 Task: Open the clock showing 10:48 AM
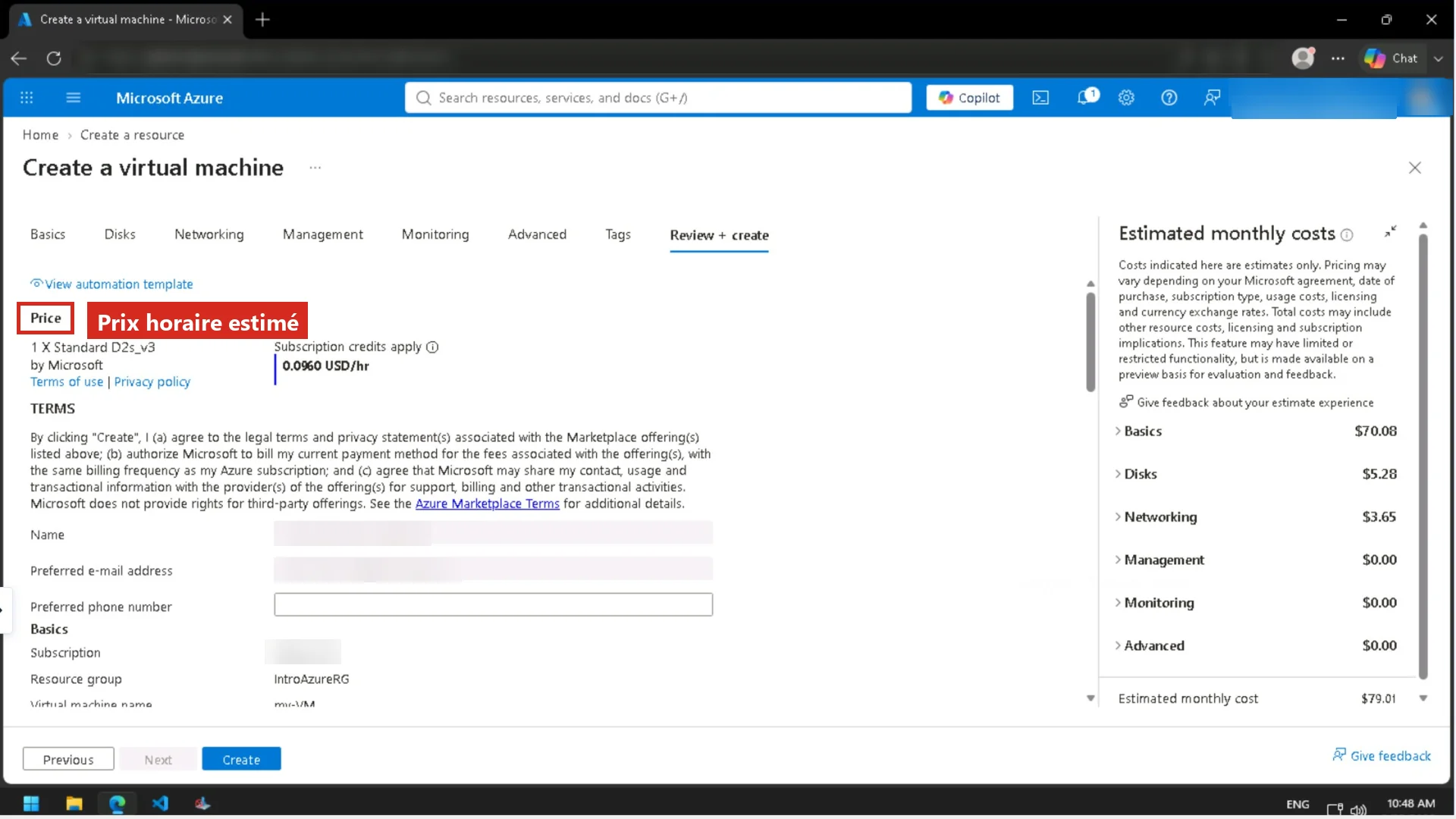pos(1410,804)
